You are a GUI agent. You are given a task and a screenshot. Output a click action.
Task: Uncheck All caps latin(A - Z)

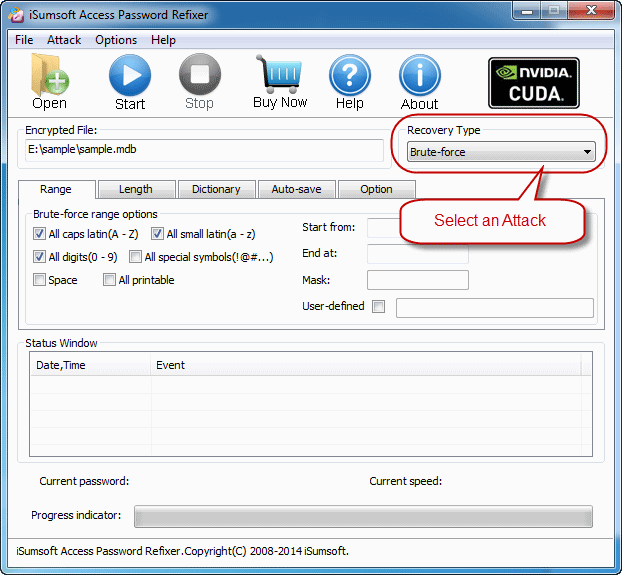(x=39, y=234)
